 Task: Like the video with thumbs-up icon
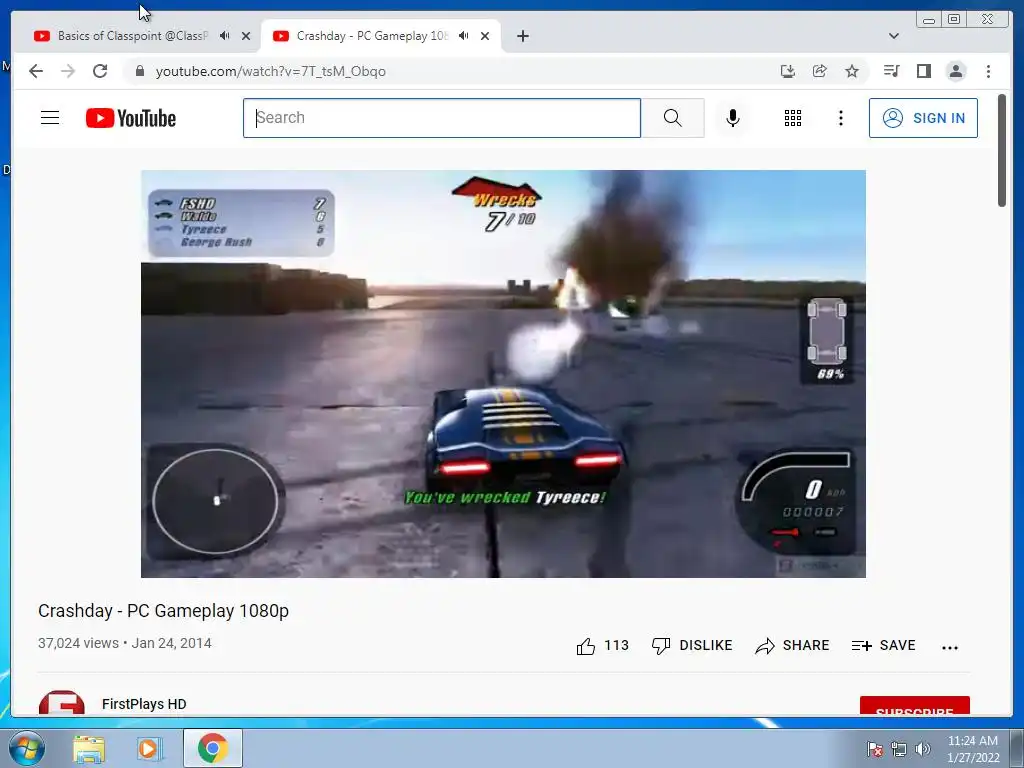[x=586, y=646]
